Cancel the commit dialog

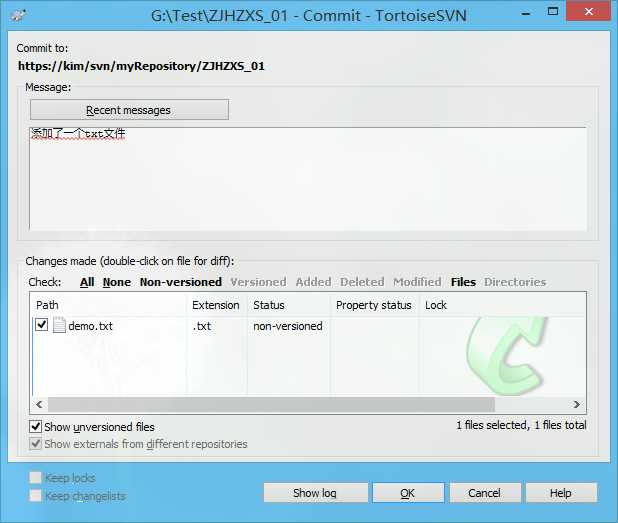point(485,493)
